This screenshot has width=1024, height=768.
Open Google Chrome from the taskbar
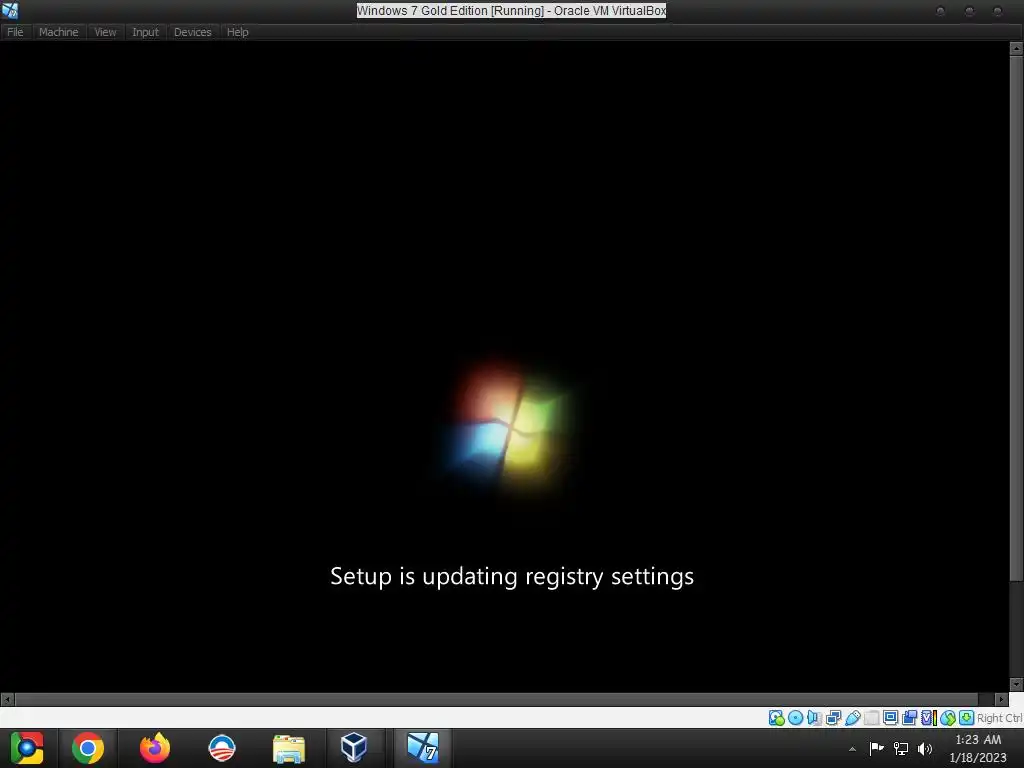coord(88,748)
